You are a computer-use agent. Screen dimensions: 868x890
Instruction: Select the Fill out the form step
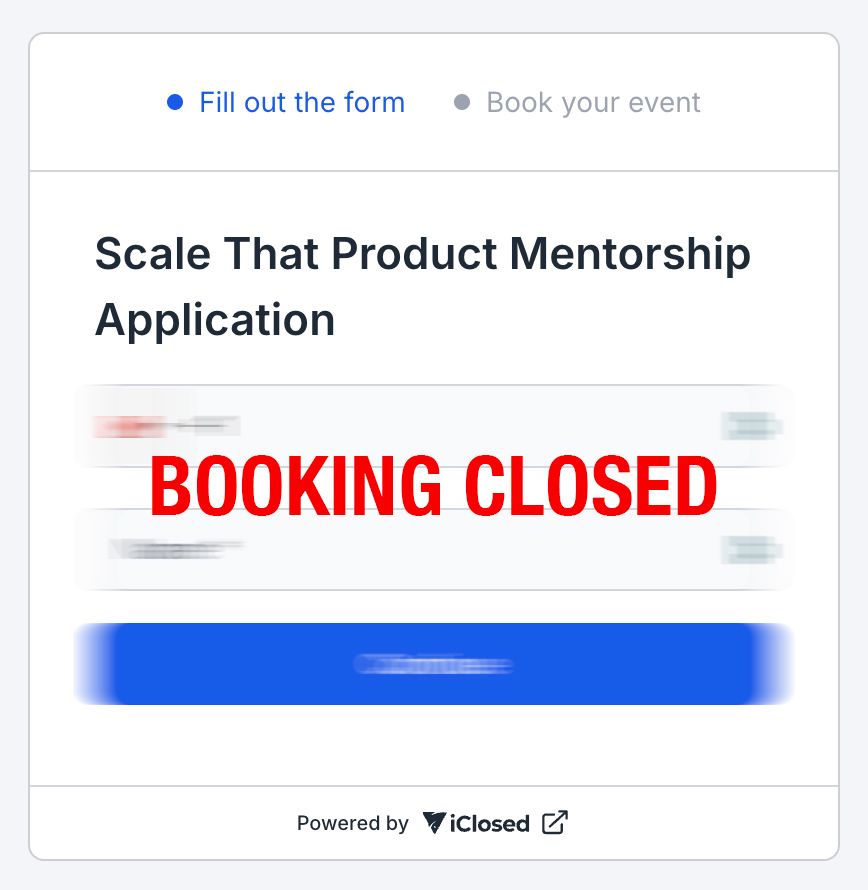tap(301, 102)
